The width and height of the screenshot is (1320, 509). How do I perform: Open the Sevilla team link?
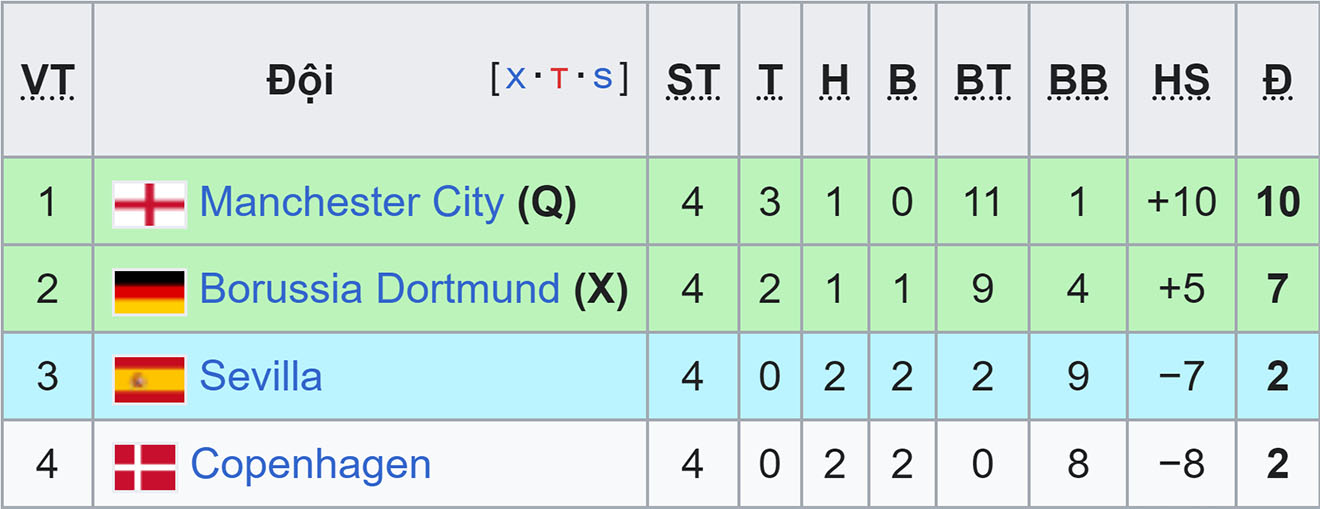[x=261, y=377]
